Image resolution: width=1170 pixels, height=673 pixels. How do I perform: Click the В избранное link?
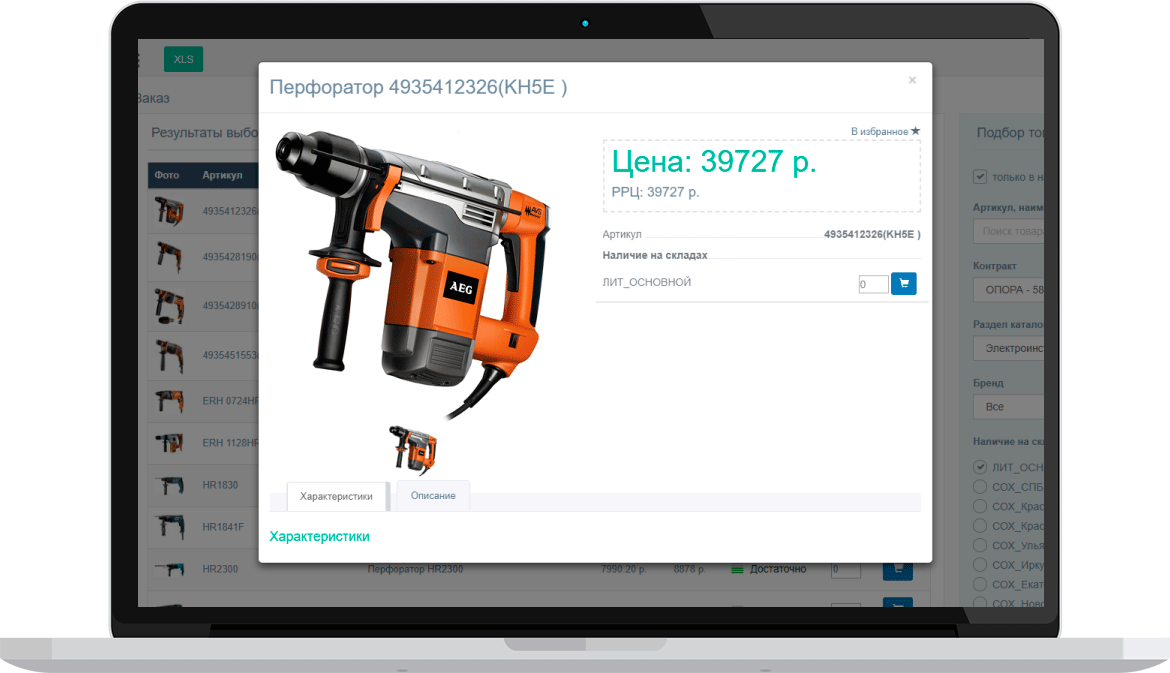tap(879, 131)
